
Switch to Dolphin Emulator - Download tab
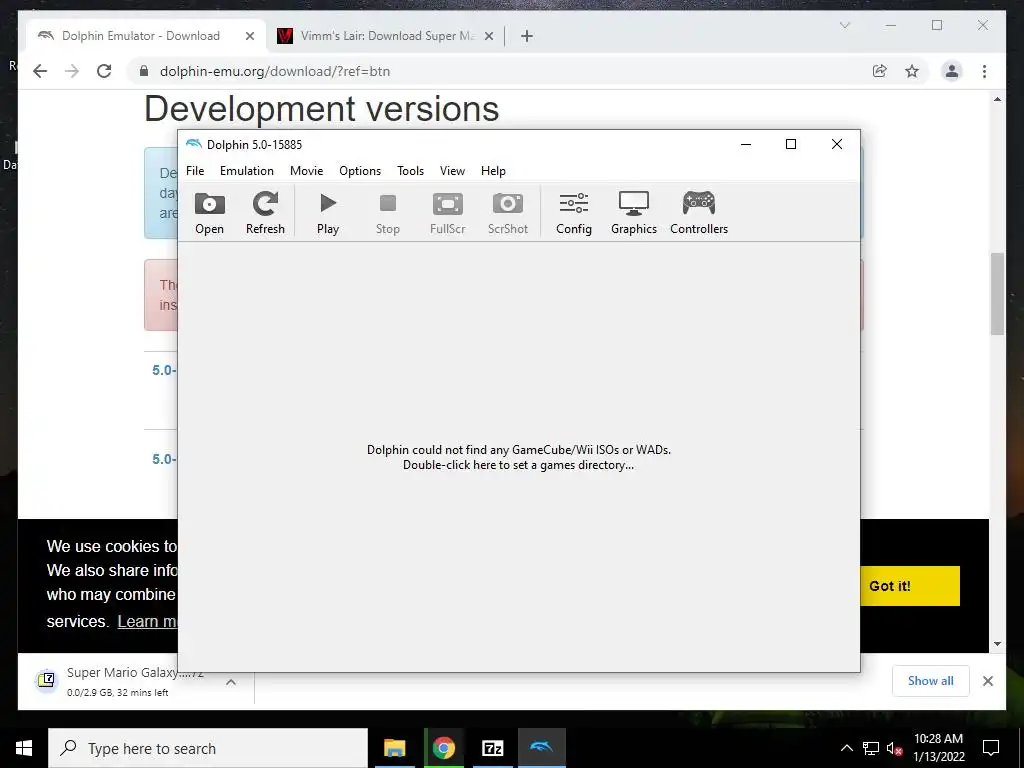tap(140, 36)
